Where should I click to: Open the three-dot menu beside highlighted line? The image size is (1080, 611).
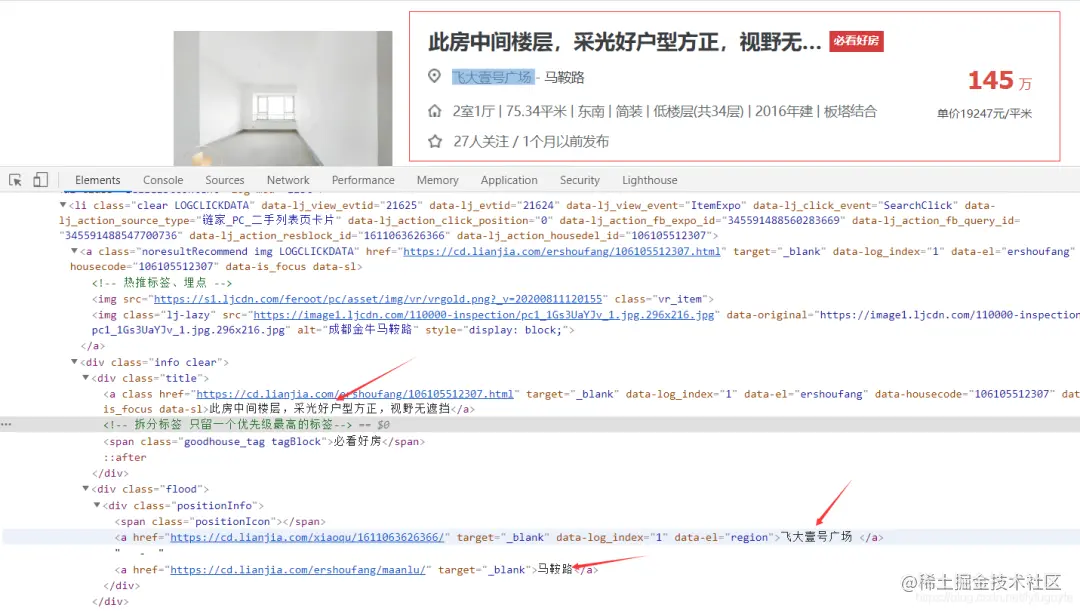click(6, 424)
